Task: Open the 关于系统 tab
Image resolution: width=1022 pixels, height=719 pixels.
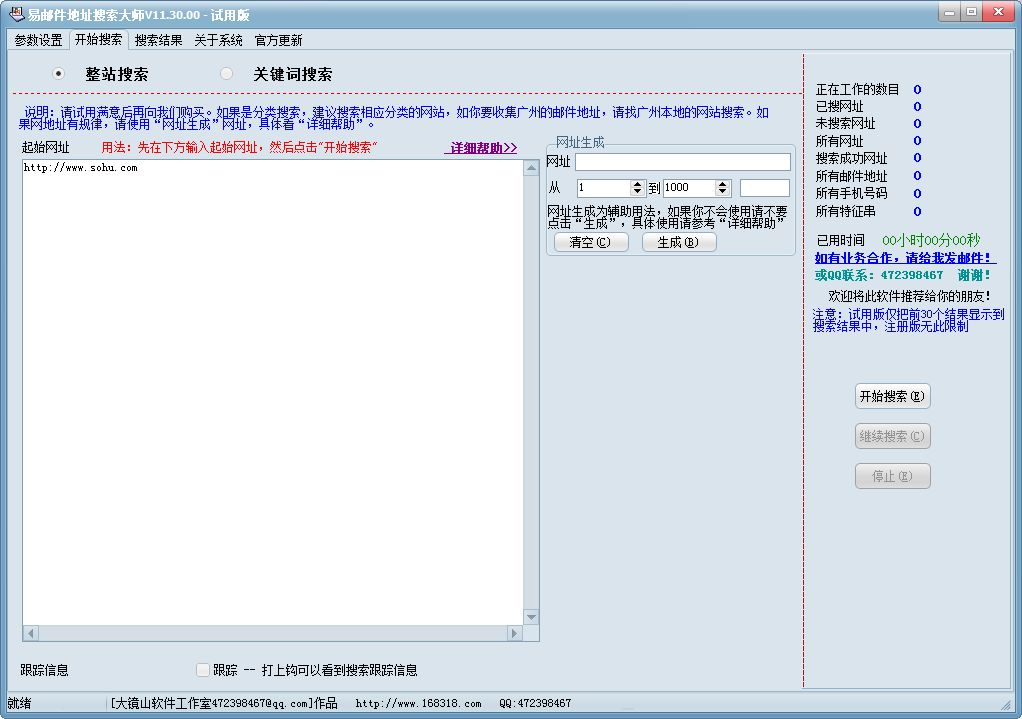Action: point(218,40)
